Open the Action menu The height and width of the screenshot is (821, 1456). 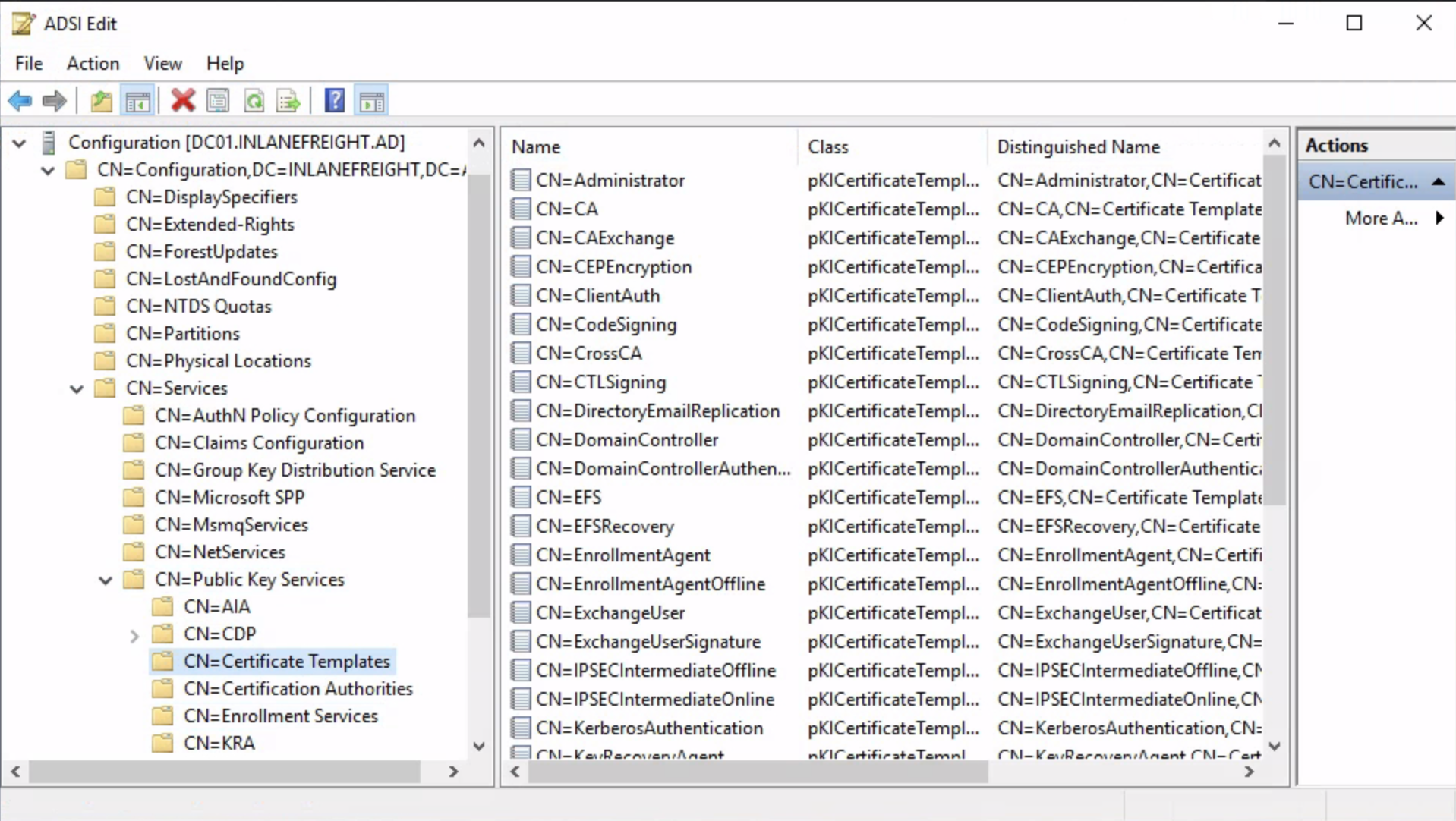click(93, 64)
